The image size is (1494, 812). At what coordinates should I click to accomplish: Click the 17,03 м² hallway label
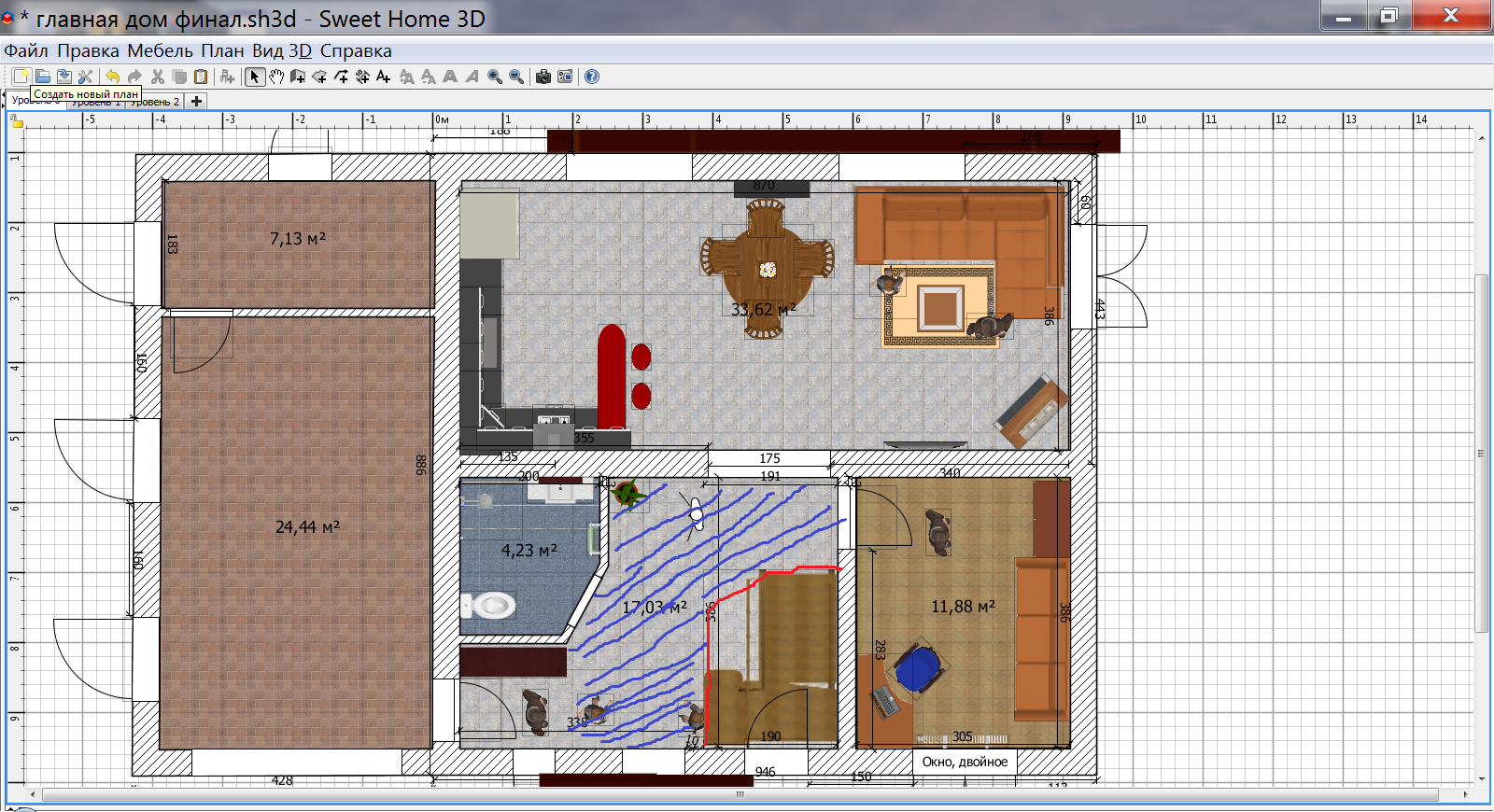click(655, 608)
